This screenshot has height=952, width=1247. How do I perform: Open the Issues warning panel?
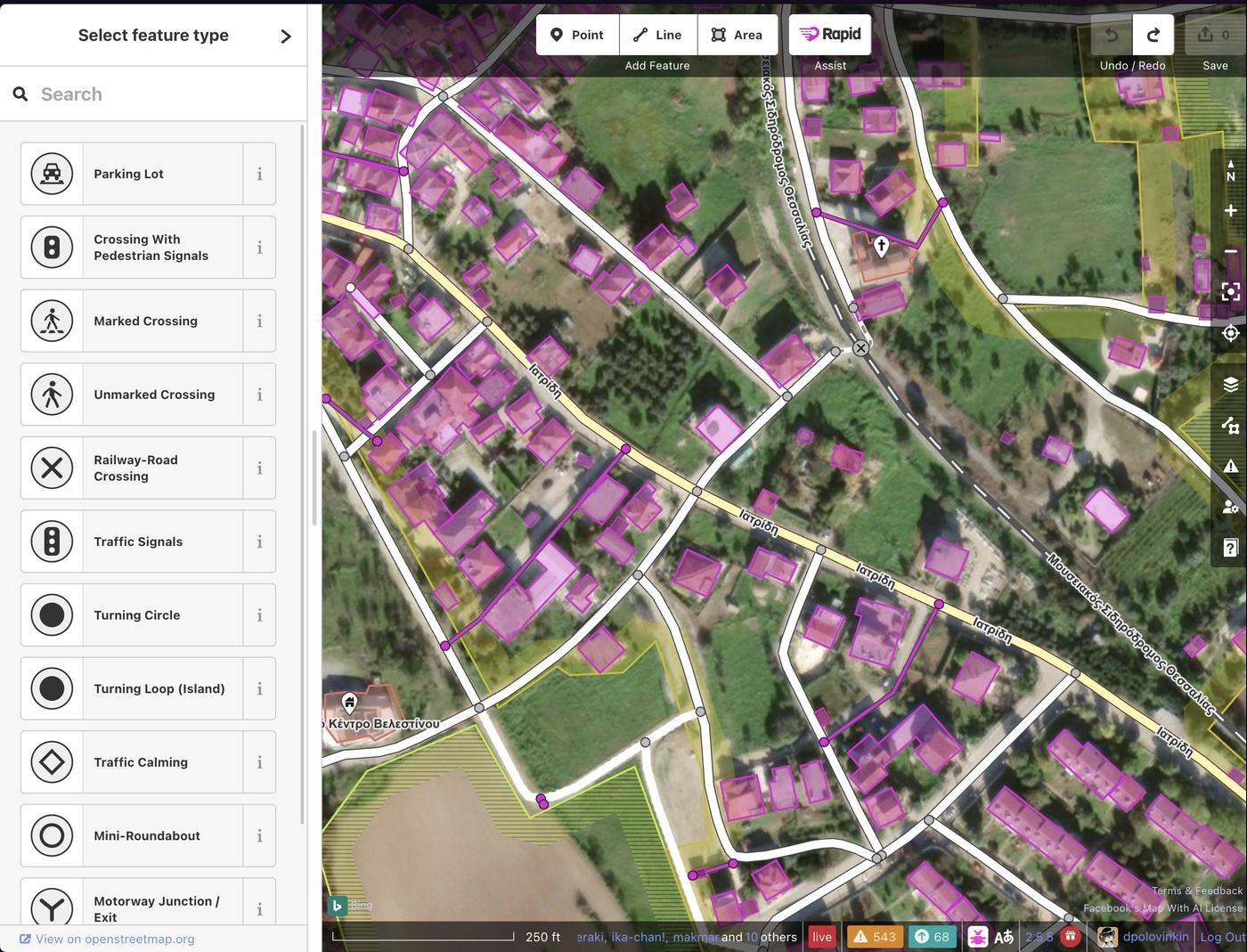pyautogui.click(x=1230, y=466)
